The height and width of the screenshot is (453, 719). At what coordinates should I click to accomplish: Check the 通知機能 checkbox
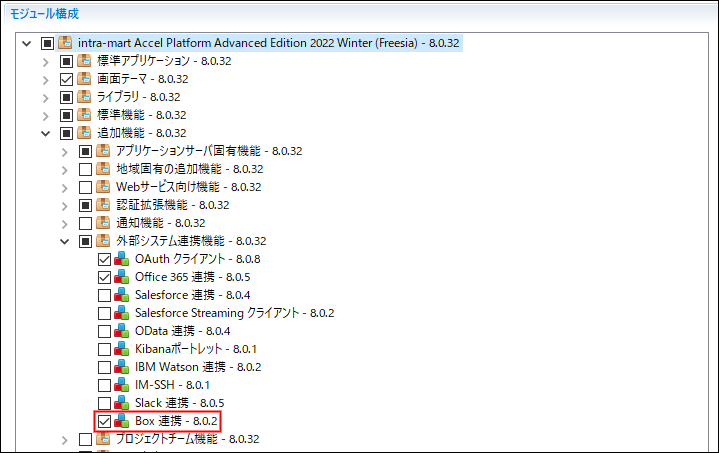(x=85, y=223)
